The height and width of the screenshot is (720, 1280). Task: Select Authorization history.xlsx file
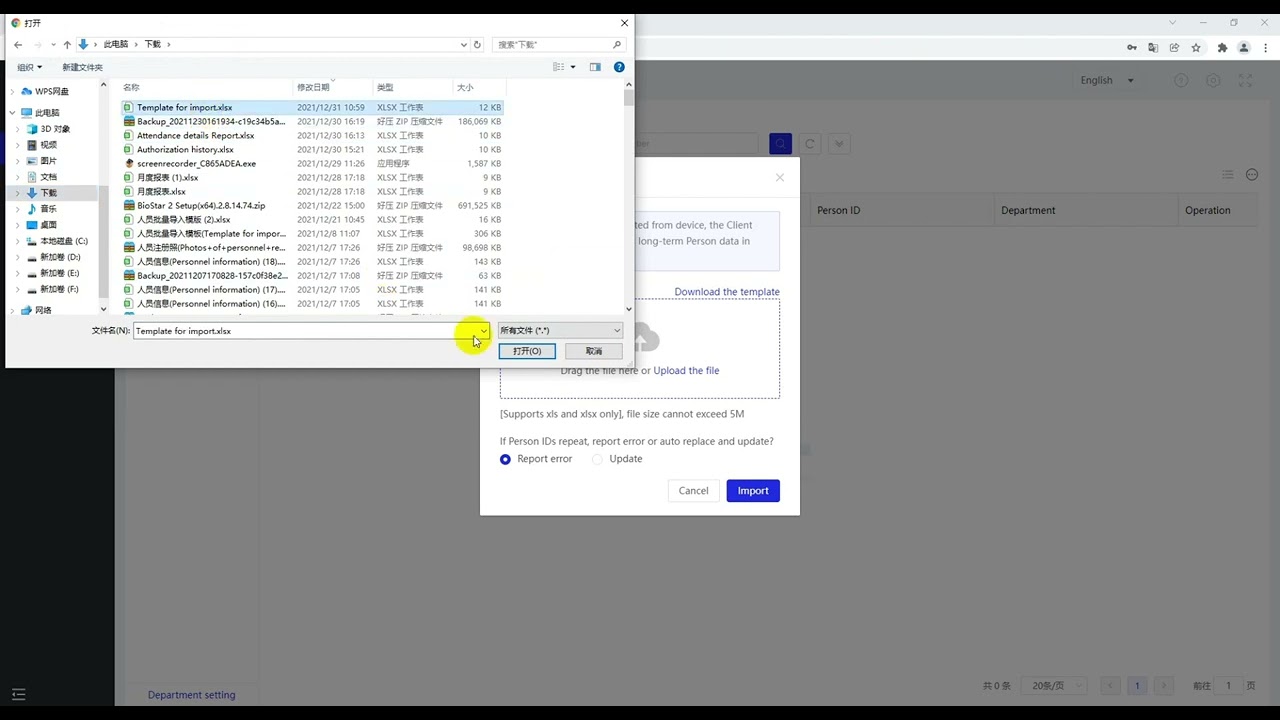[185, 149]
